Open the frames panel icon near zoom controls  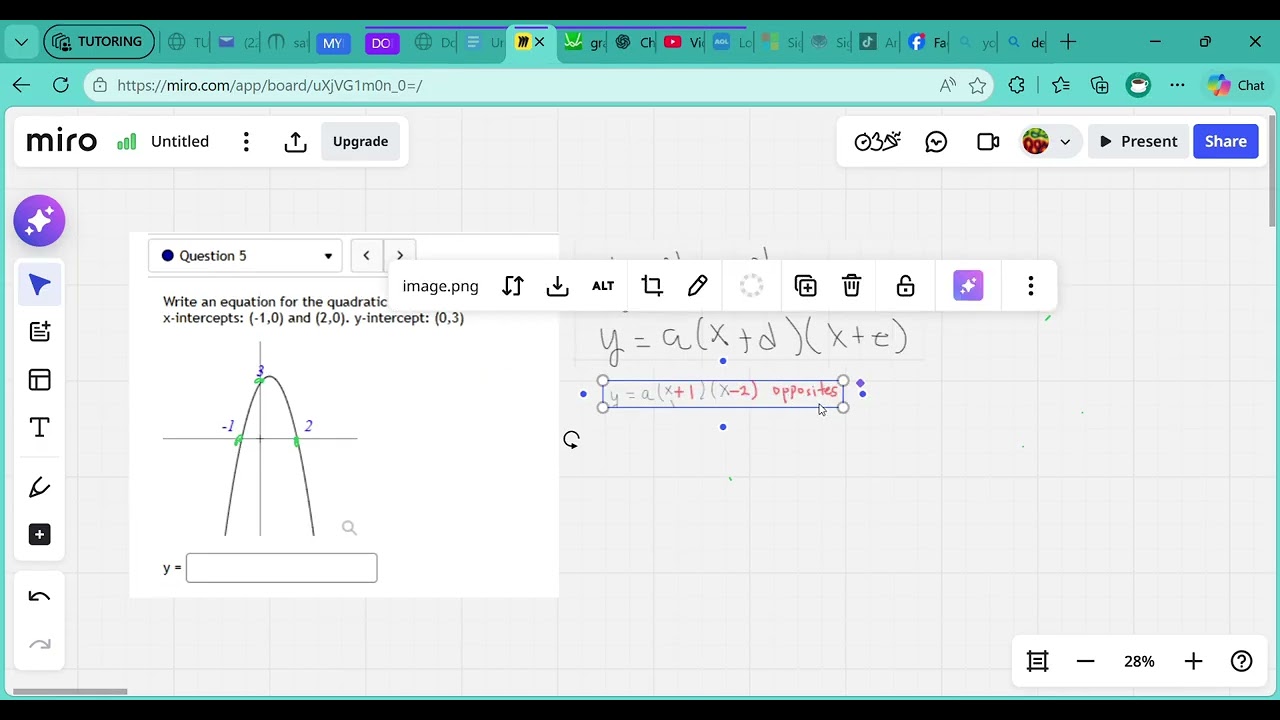pyautogui.click(x=1038, y=661)
